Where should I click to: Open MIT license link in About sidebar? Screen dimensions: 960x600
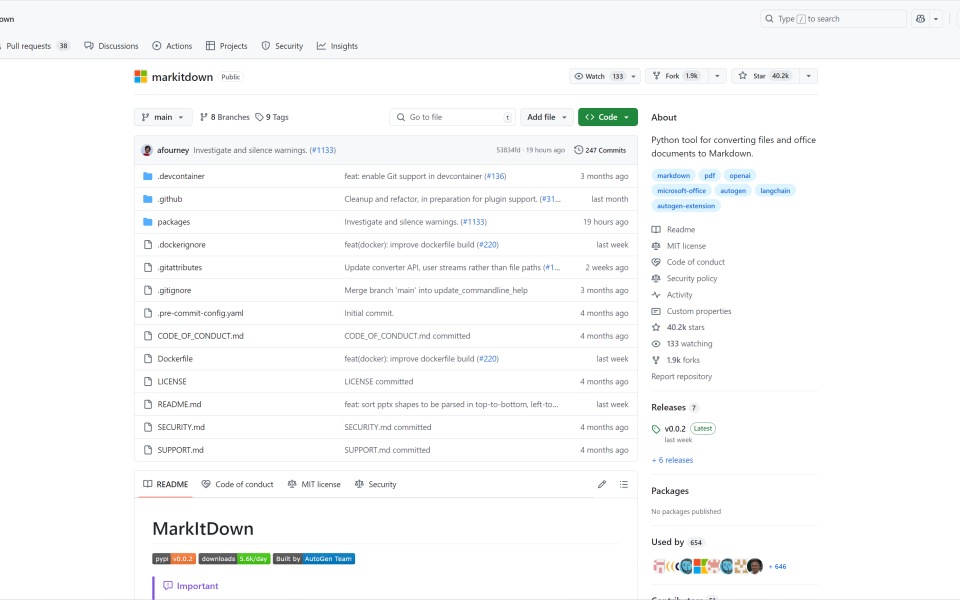[x=679, y=246]
